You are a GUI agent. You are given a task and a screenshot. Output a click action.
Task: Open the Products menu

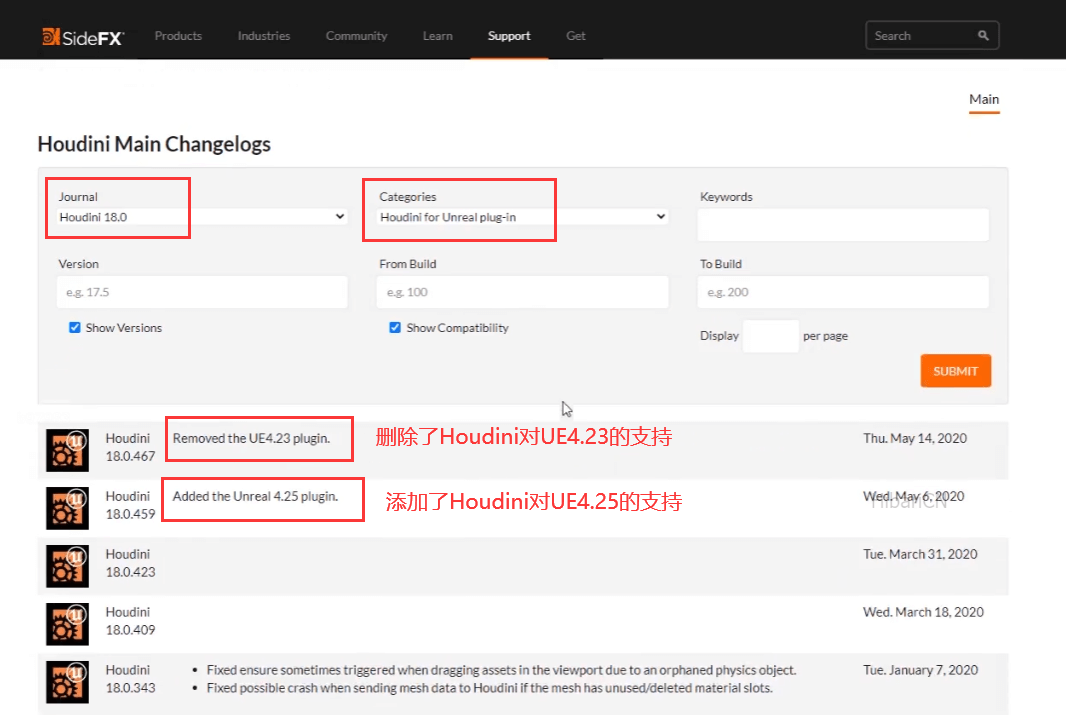(178, 36)
